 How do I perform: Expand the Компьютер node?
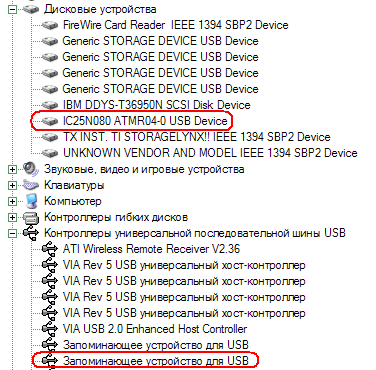[x=12, y=201]
